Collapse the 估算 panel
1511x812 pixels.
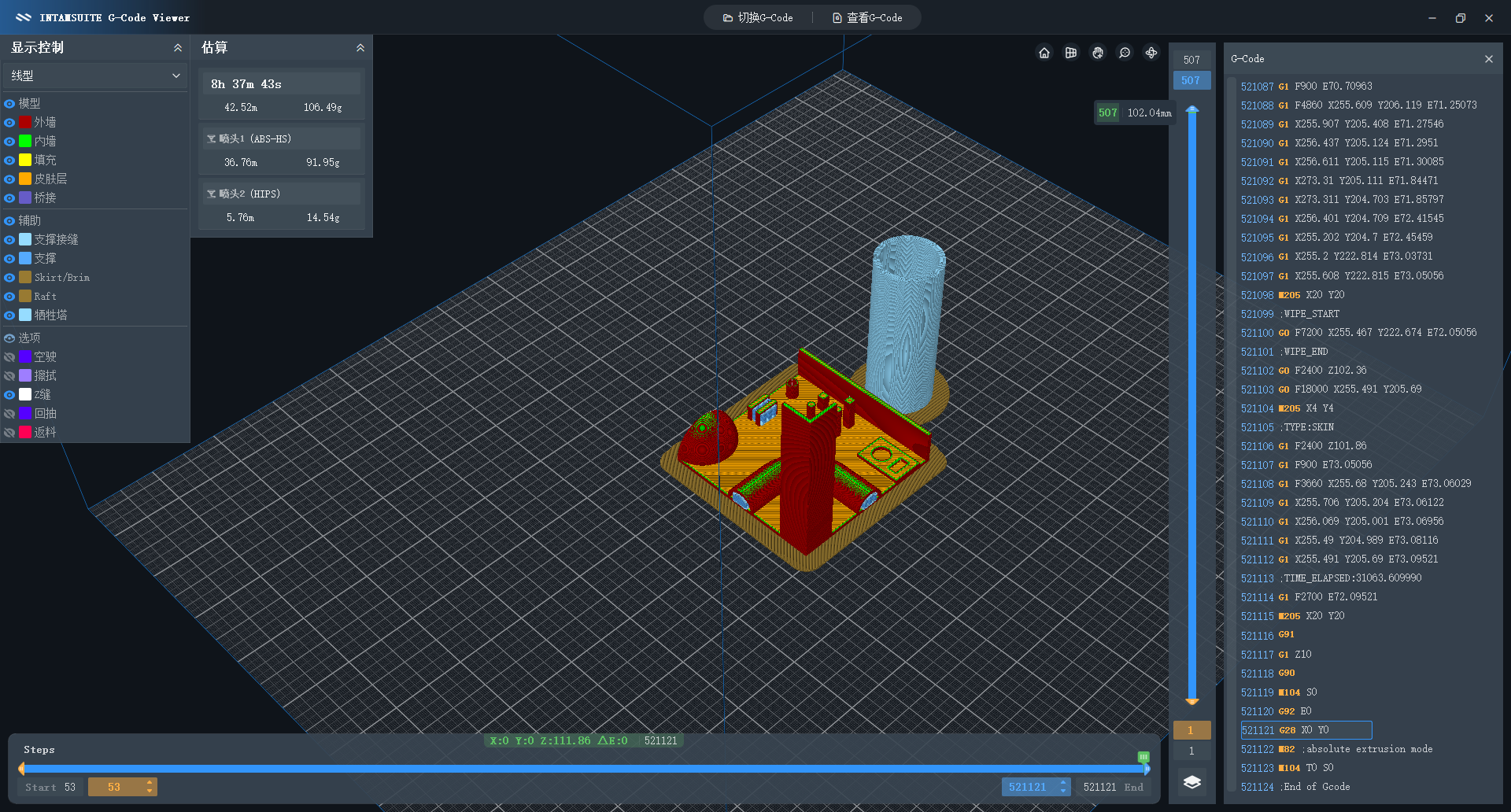point(360,48)
